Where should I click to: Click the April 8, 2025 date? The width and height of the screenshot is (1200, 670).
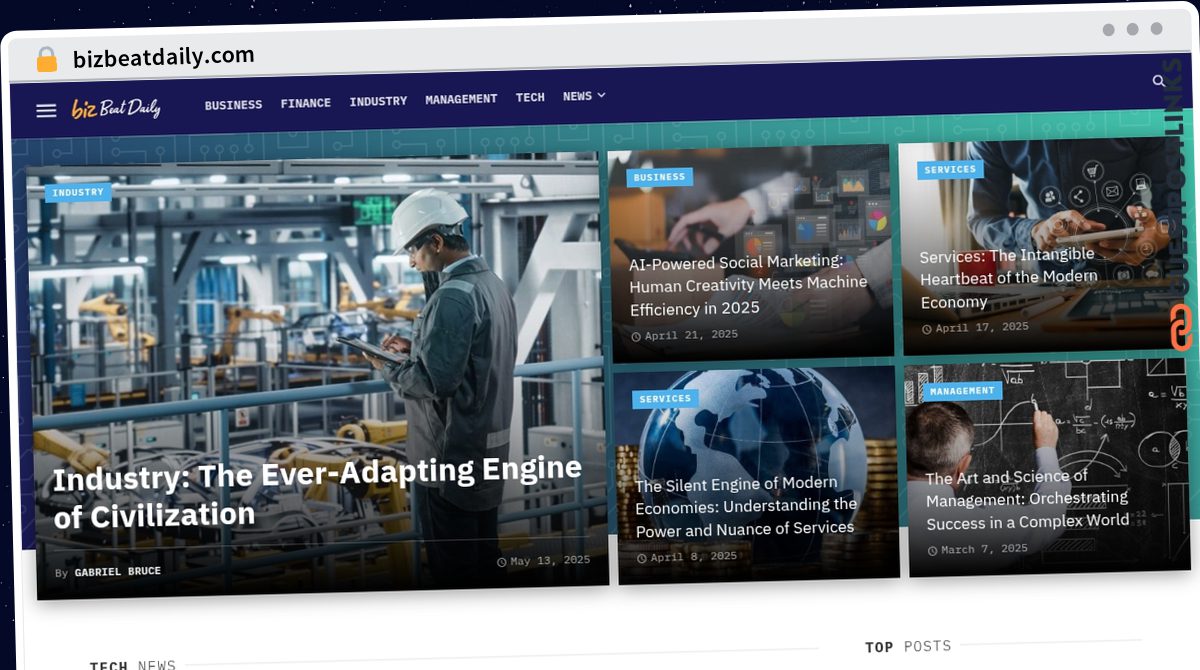point(687,557)
